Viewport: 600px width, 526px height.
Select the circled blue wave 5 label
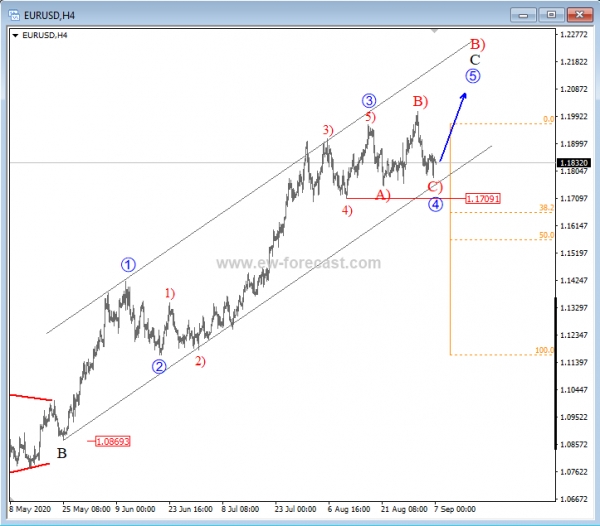click(x=473, y=76)
